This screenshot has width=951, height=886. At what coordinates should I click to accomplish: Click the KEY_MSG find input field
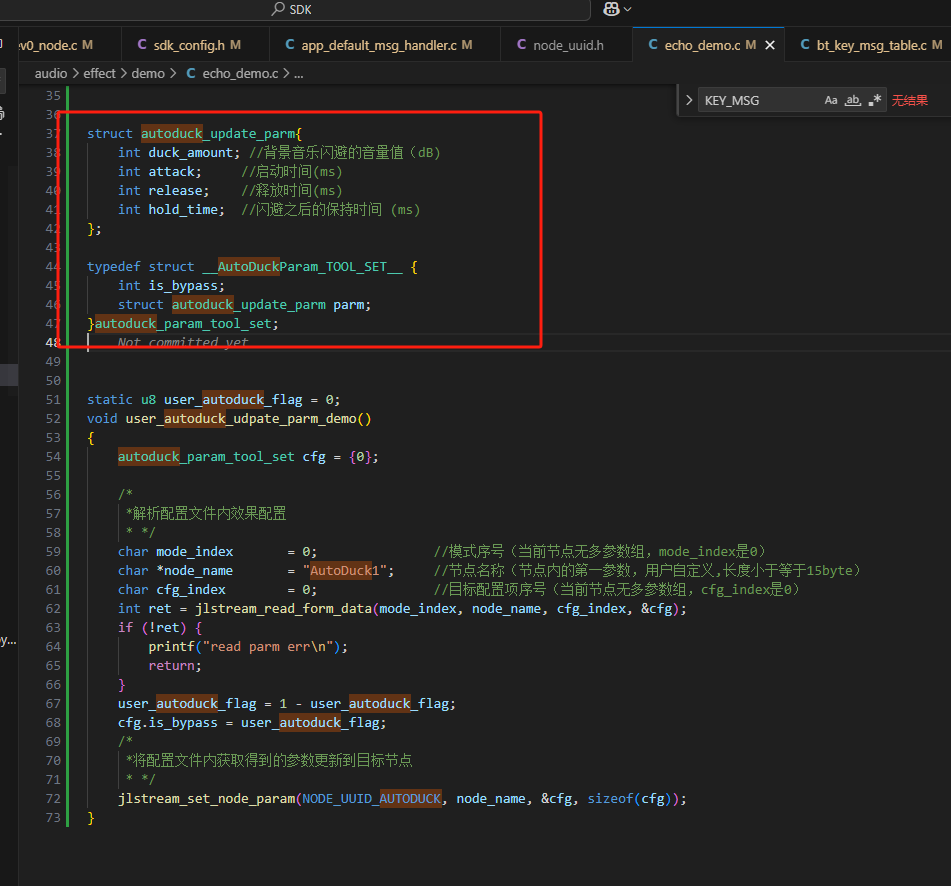click(761, 101)
